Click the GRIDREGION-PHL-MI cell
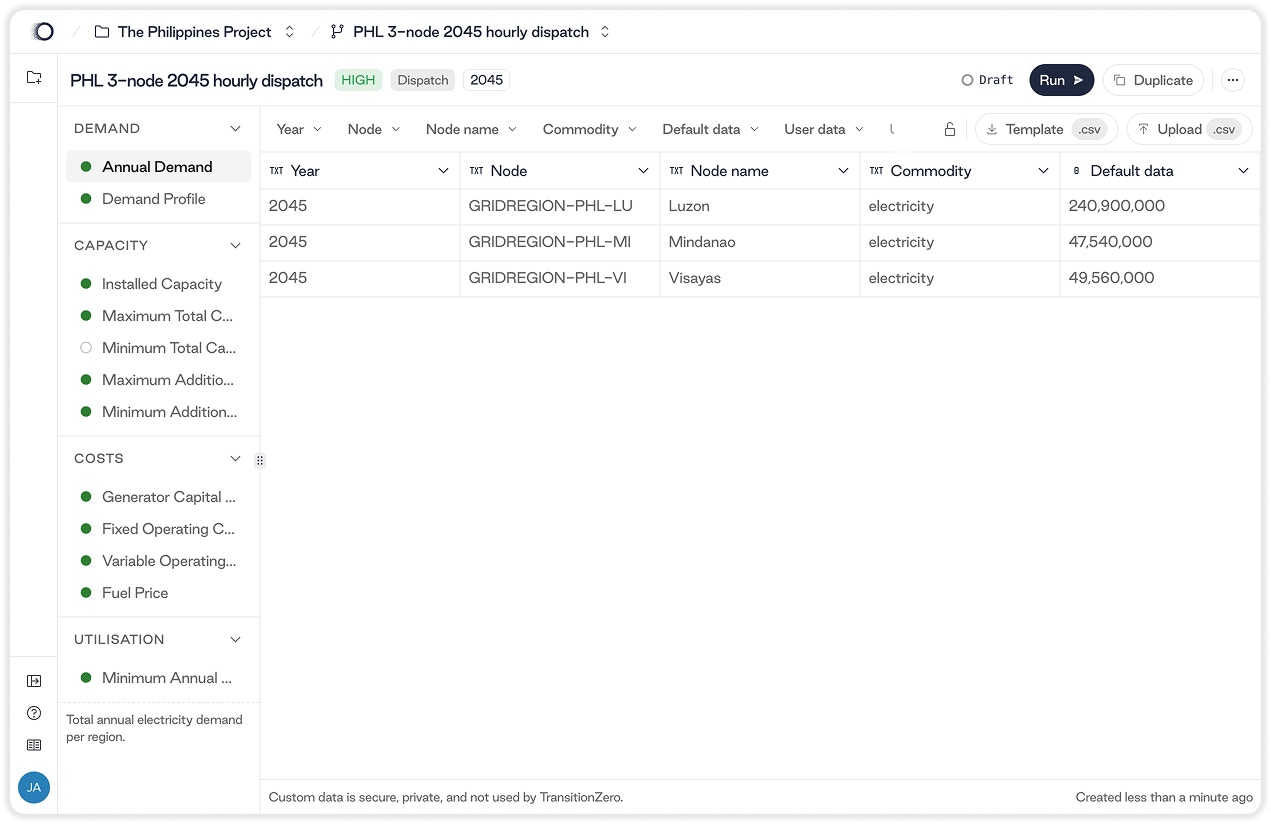The width and height of the screenshot is (1271, 824). tap(560, 242)
